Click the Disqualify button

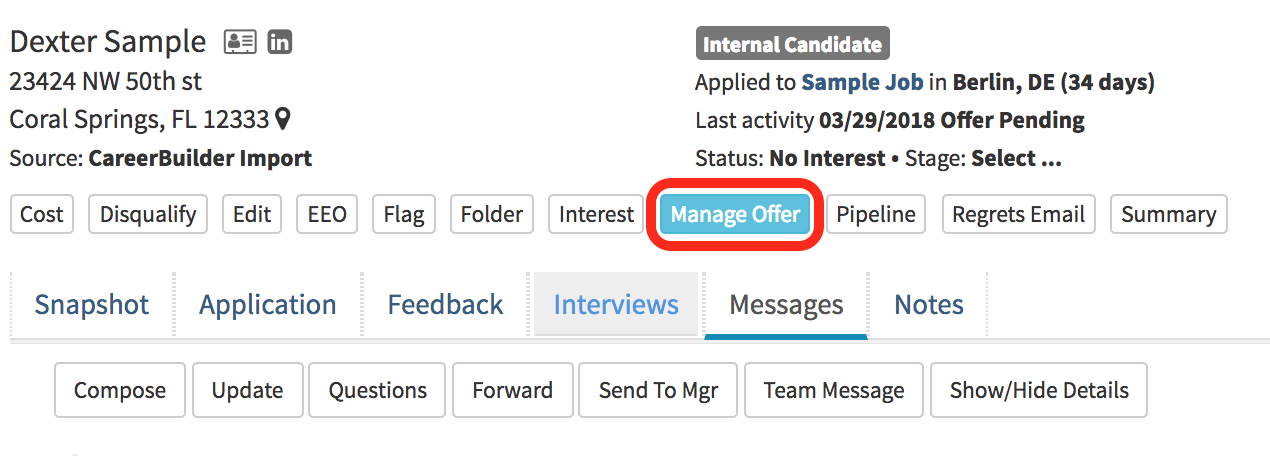point(148,214)
